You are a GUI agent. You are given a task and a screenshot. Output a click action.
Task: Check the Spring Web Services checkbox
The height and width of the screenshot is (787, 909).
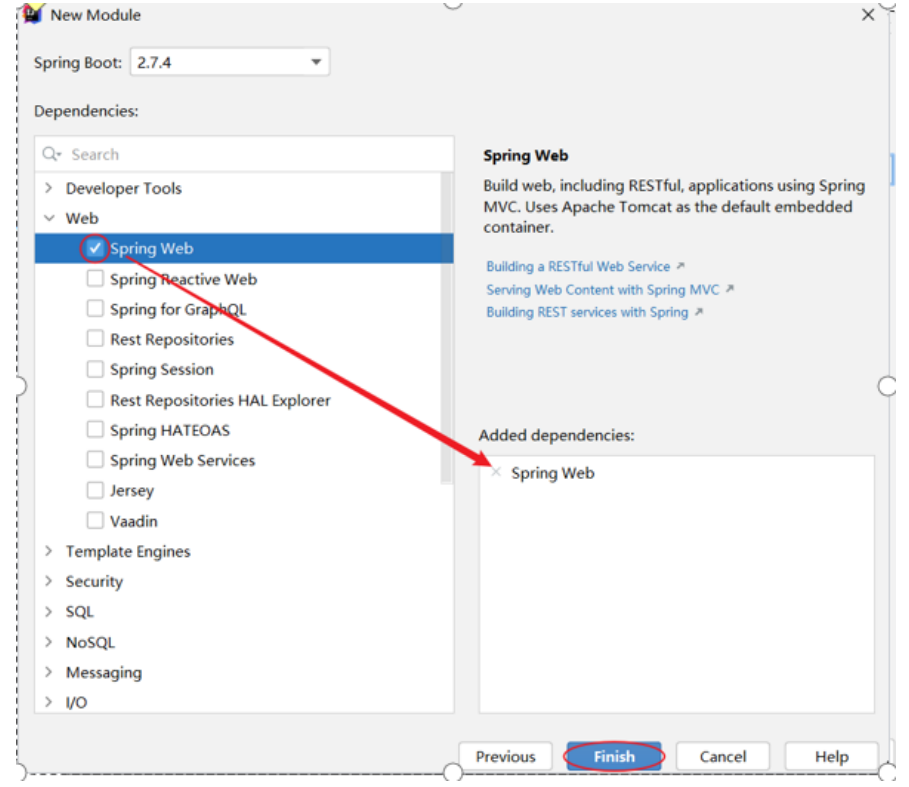pyautogui.click(x=94, y=460)
